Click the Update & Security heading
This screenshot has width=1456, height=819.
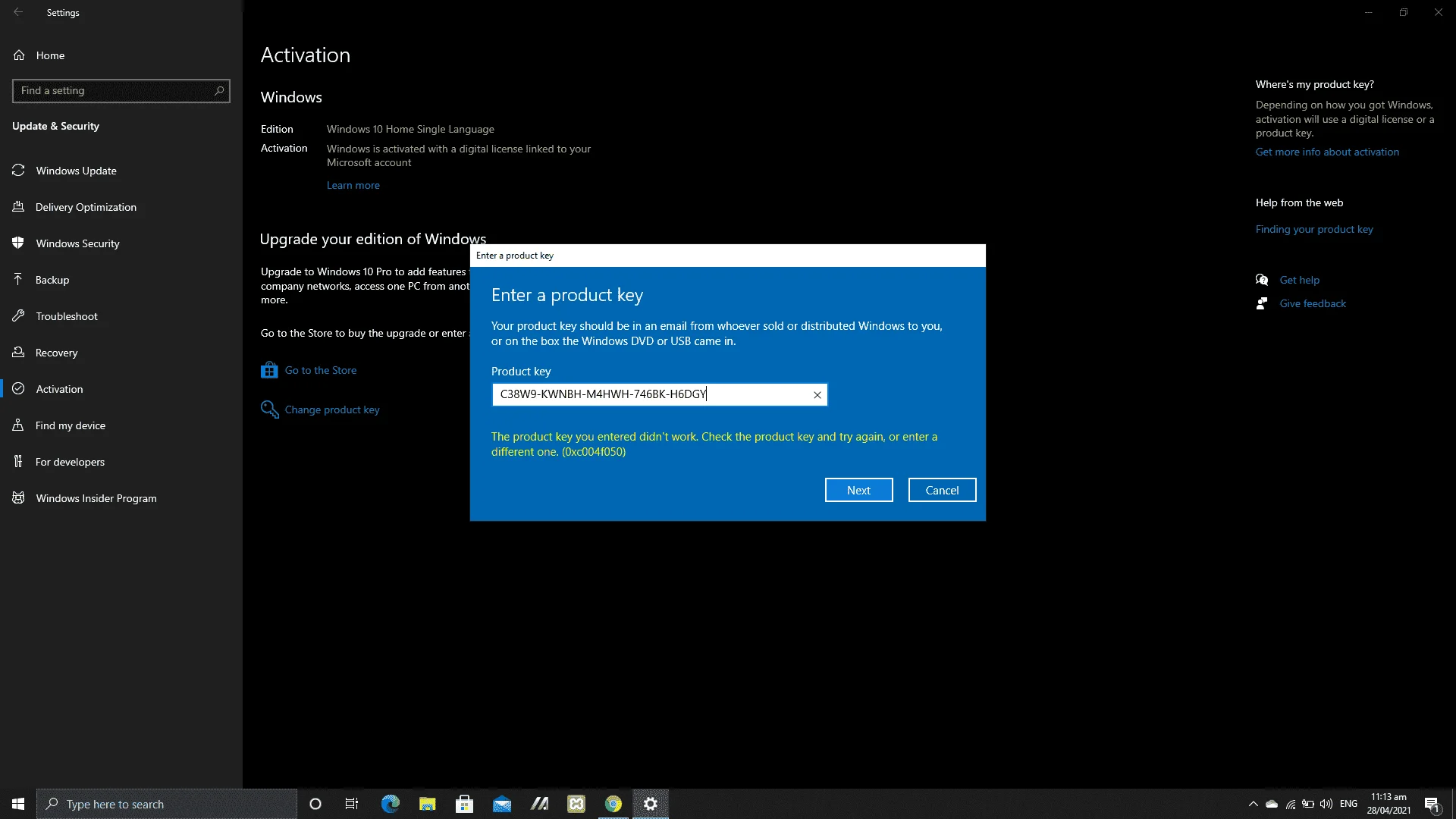pos(55,126)
